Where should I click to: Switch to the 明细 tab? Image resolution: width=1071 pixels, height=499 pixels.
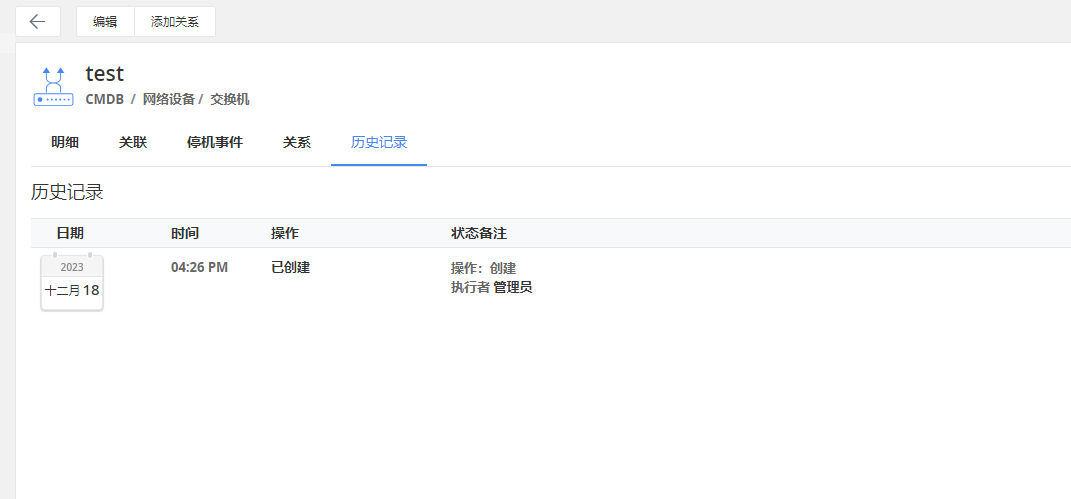click(65, 142)
